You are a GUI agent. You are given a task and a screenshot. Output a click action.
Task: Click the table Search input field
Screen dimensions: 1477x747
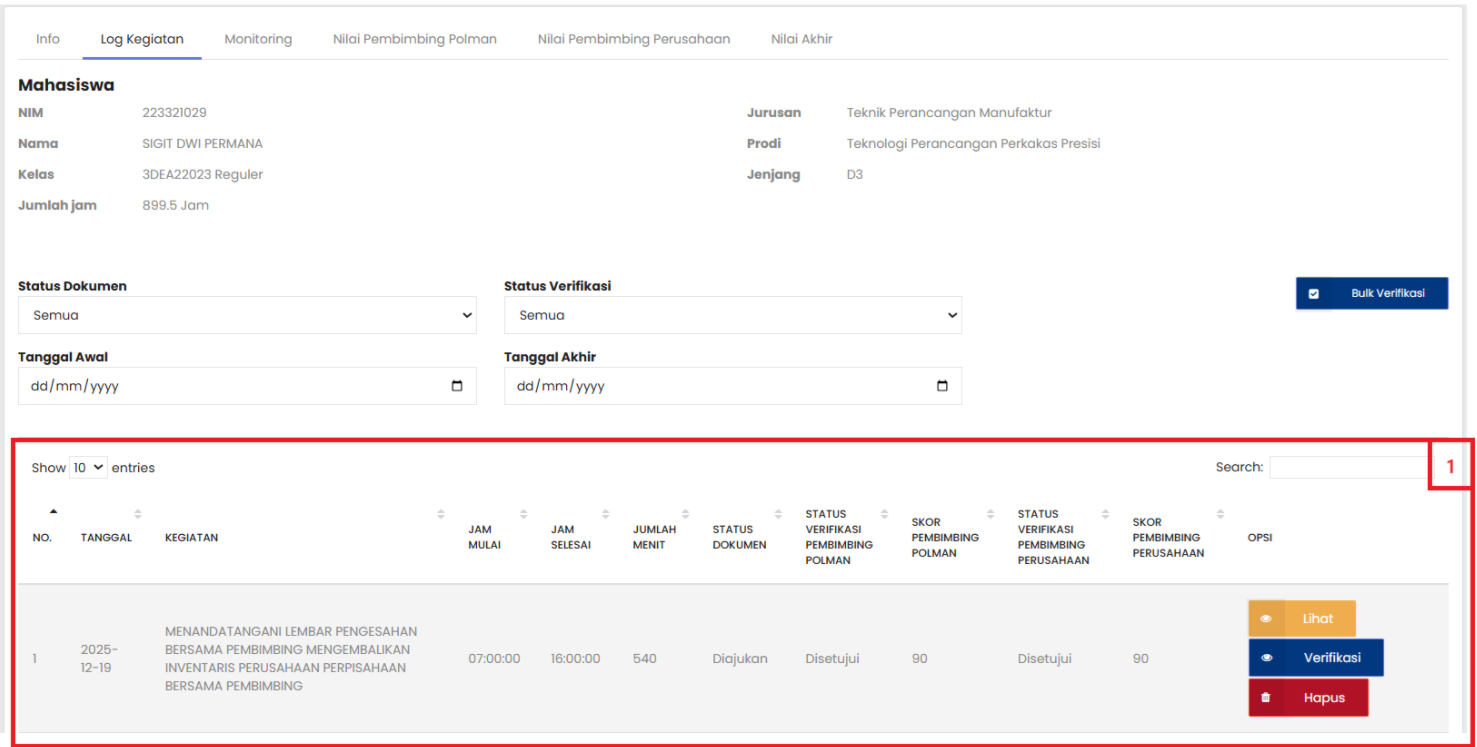coord(1350,467)
